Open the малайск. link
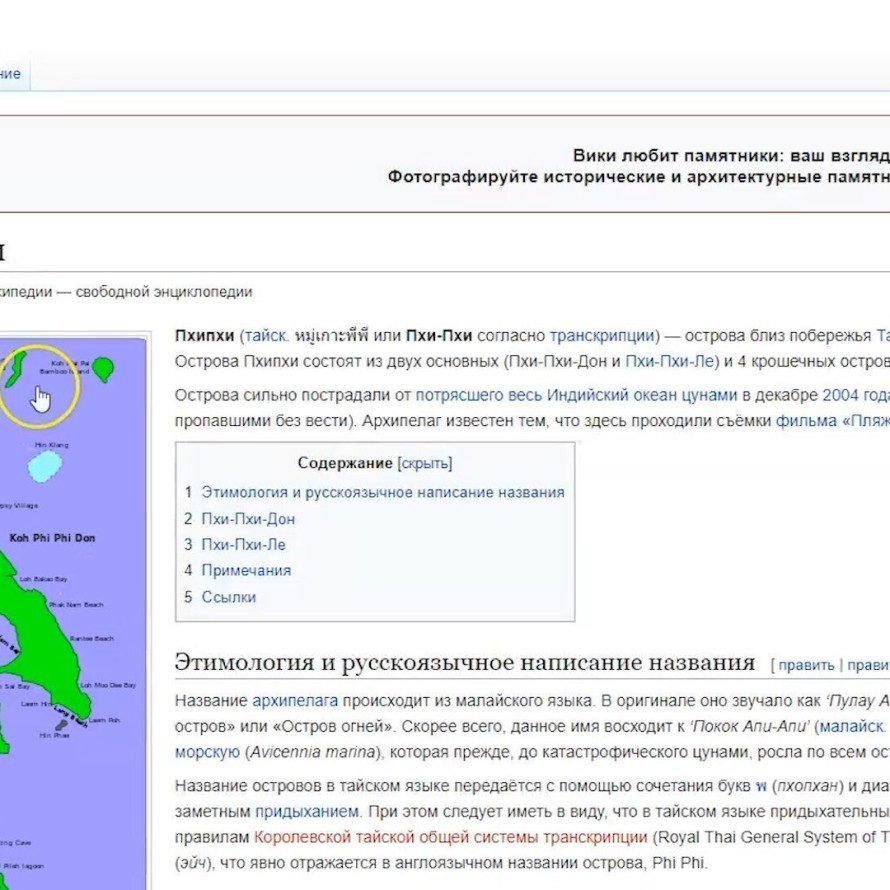890x890 pixels. point(852,727)
